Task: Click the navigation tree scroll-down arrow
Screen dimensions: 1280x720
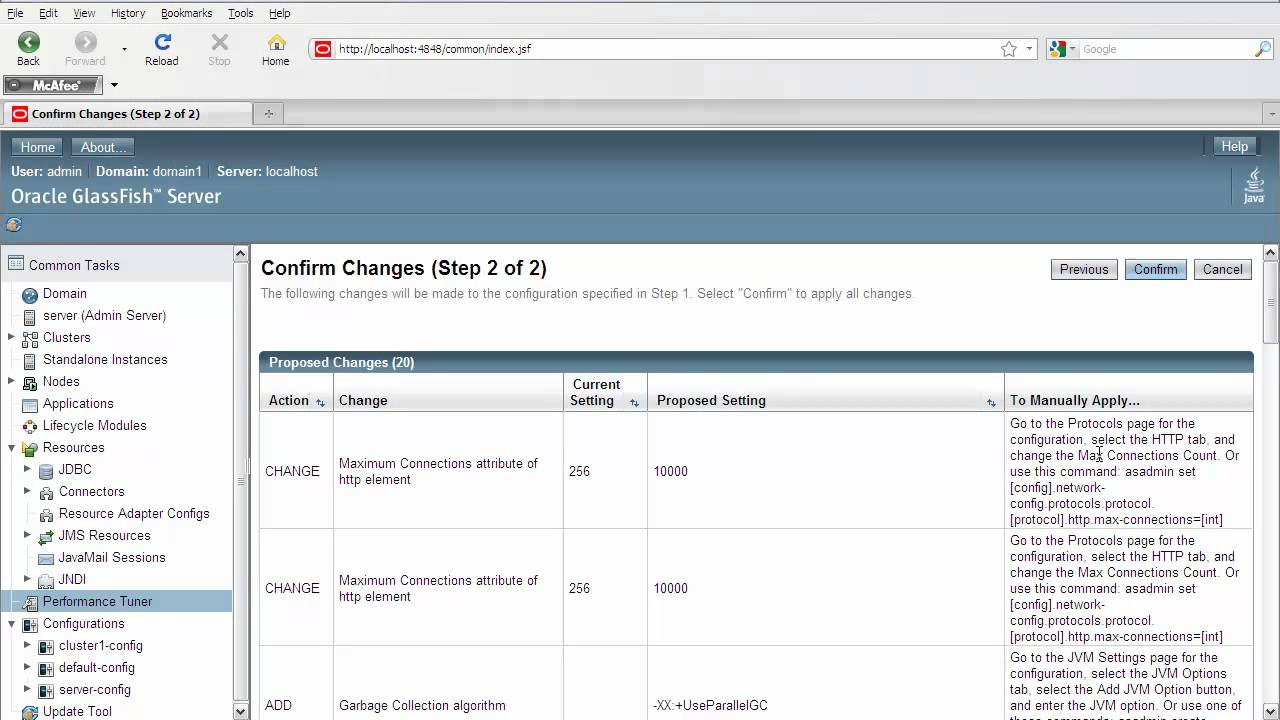Action: [241, 711]
